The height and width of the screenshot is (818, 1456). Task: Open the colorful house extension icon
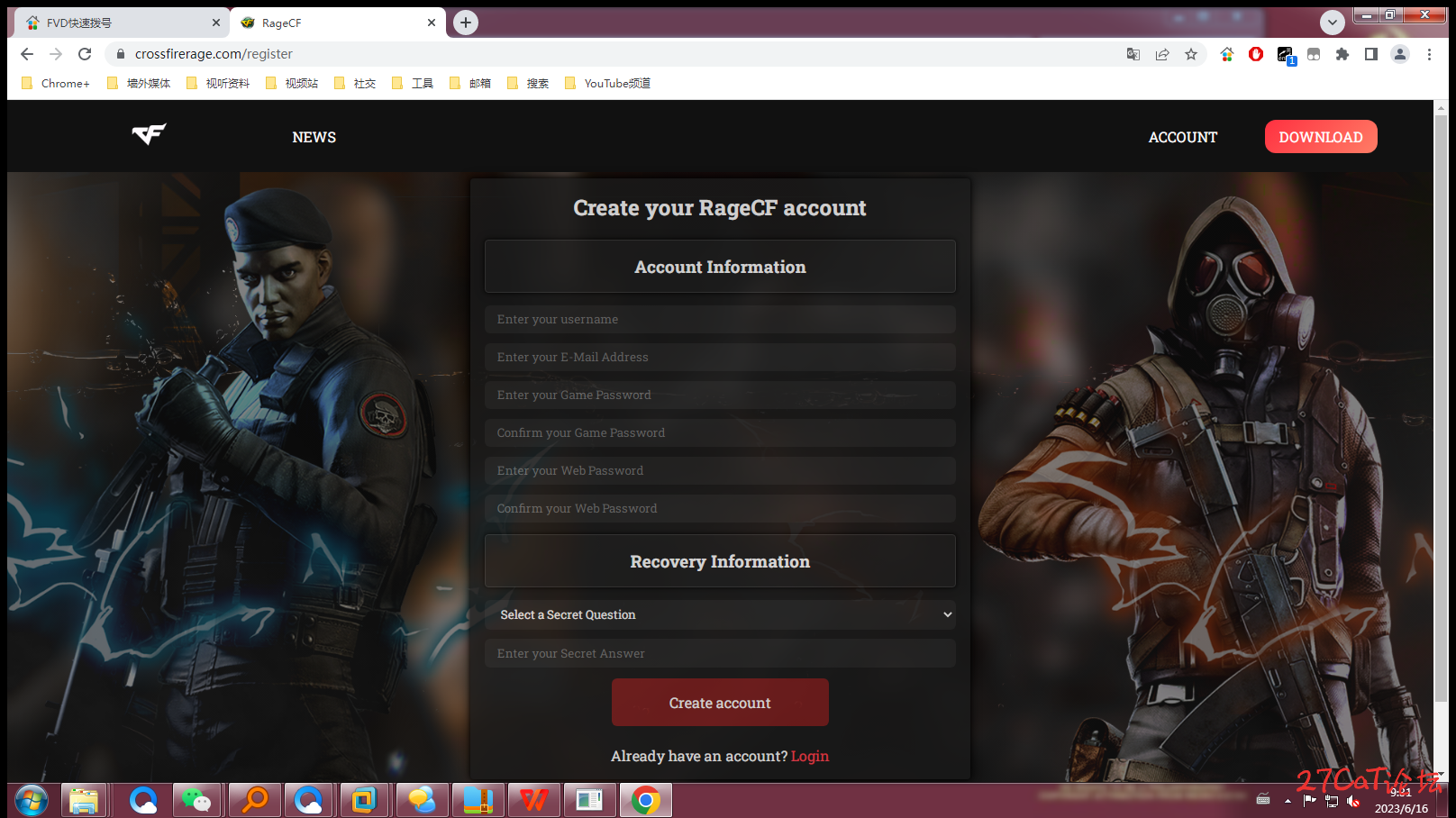(x=1227, y=54)
